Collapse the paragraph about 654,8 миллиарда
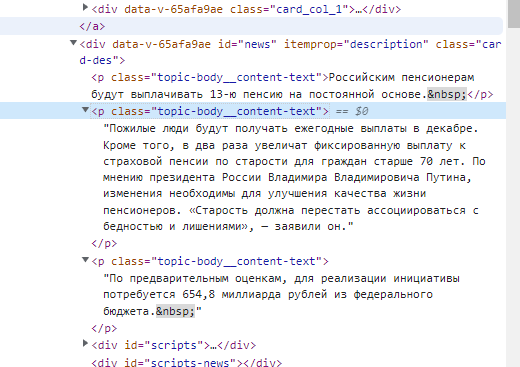 pos(85,260)
